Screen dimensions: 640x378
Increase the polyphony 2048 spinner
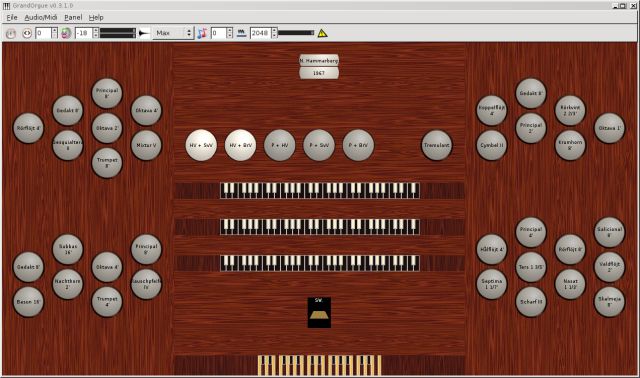coord(274,30)
